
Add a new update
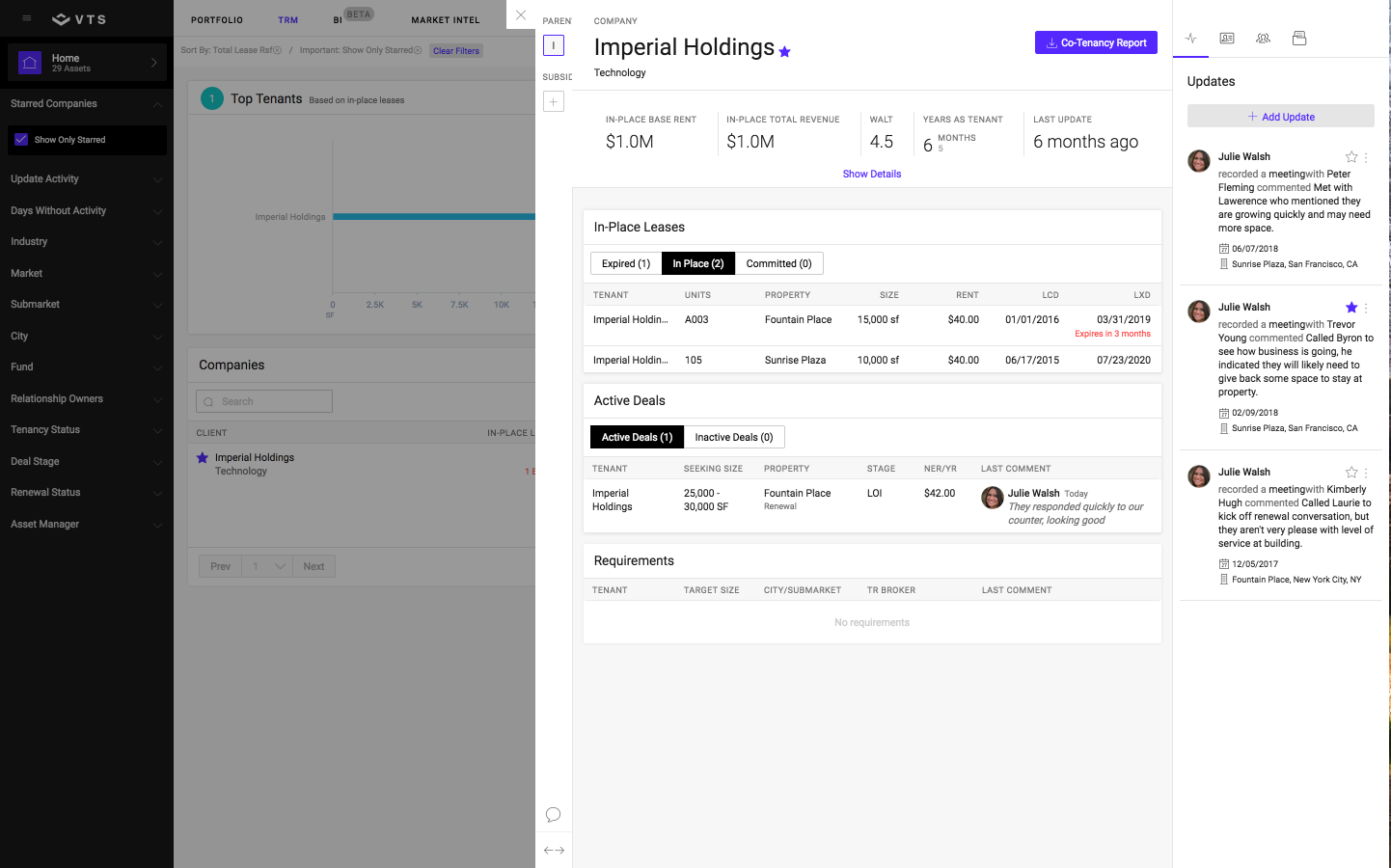(x=1281, y=117)
